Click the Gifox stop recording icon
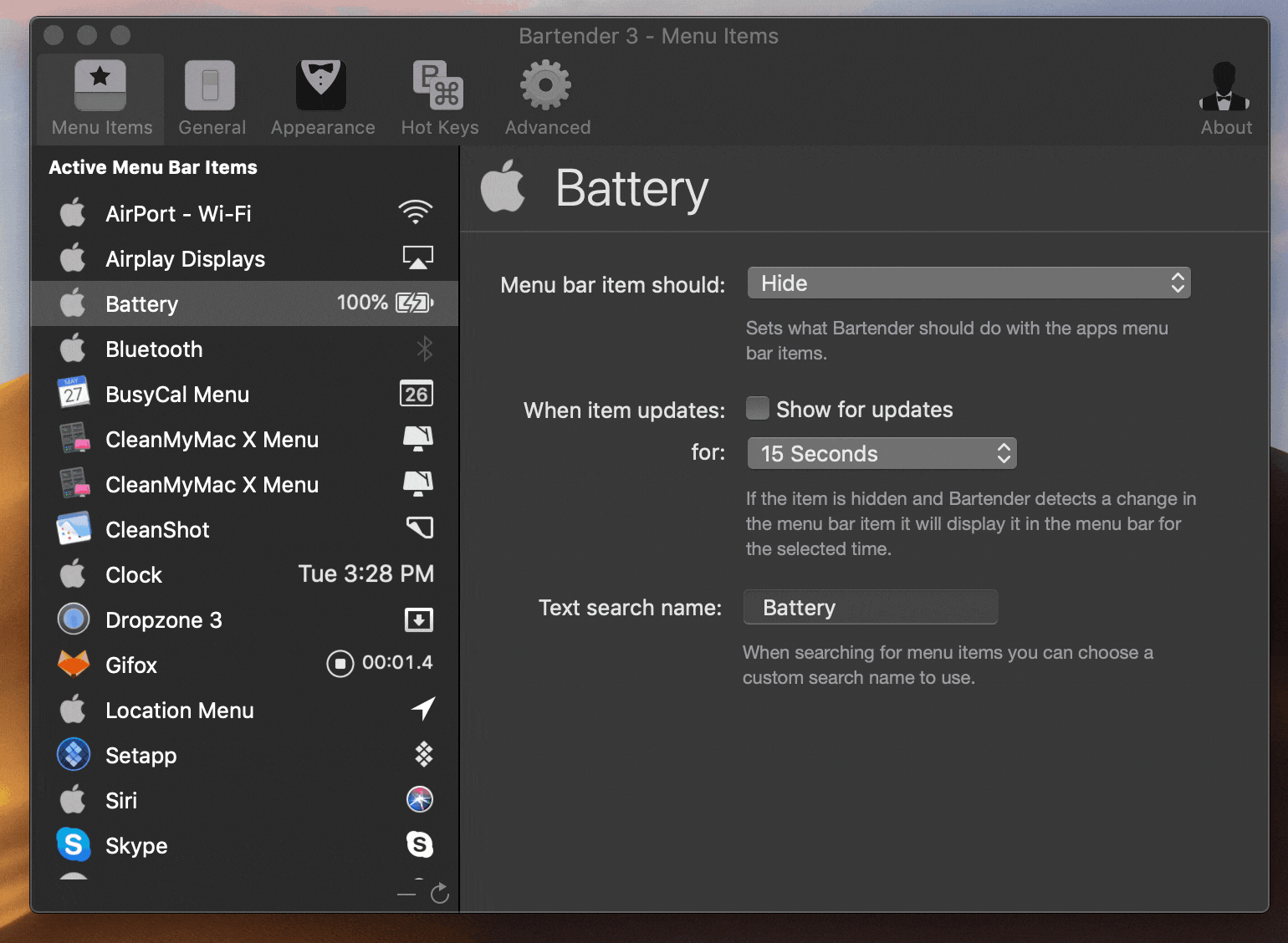Image resolution: width=1288 pixels, height=943 pixels. coord(340,664)
